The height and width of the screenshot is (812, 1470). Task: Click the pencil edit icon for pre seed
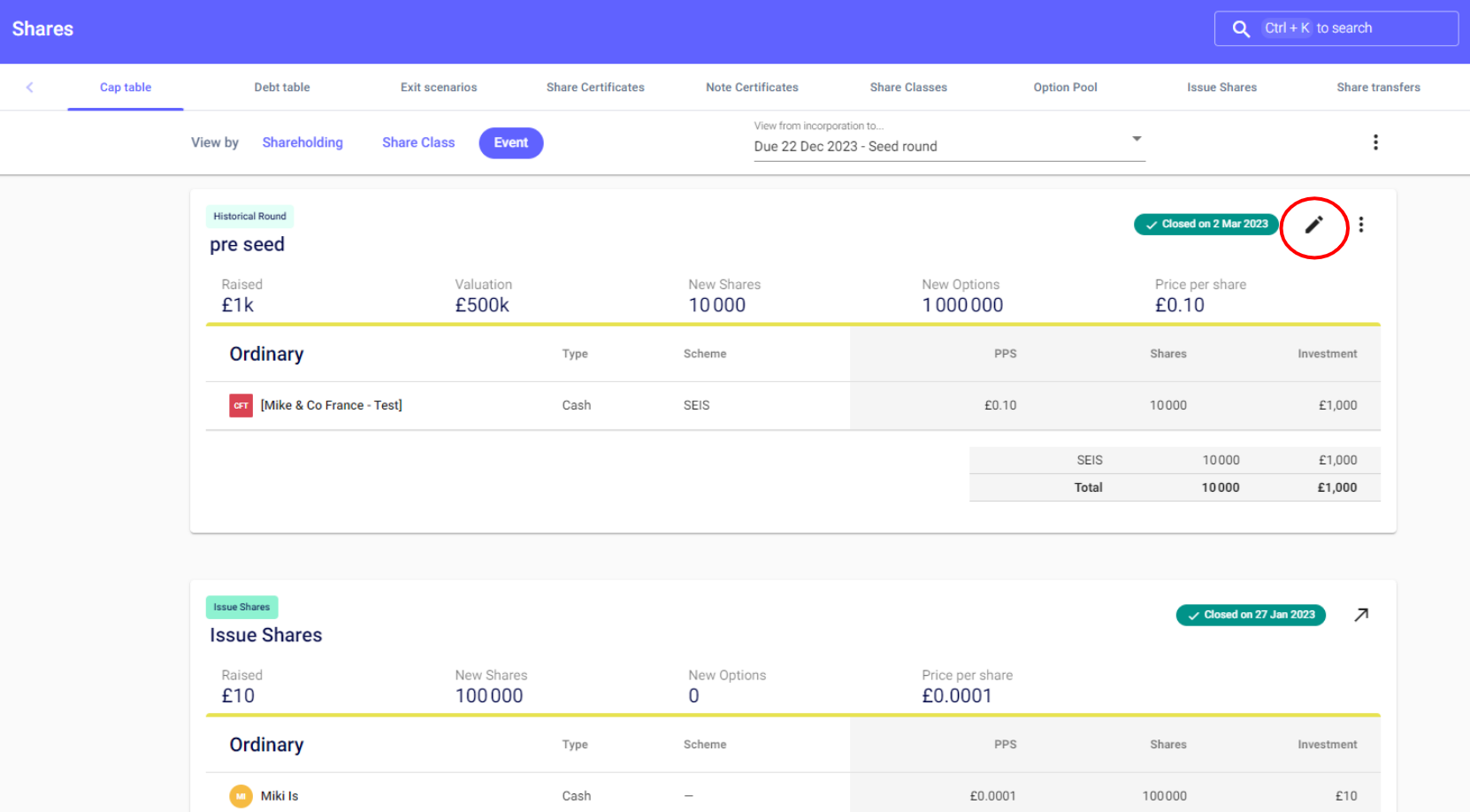tap(1313, 225)
